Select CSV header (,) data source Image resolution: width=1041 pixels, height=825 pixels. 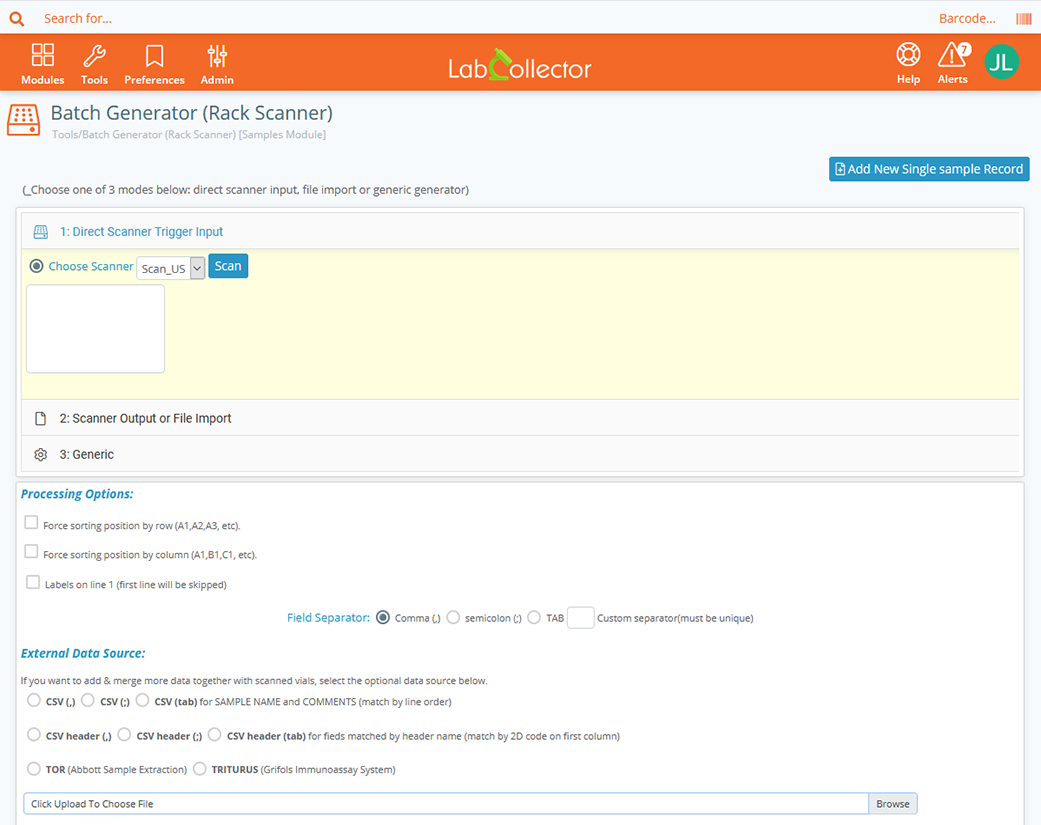point(34,735)
